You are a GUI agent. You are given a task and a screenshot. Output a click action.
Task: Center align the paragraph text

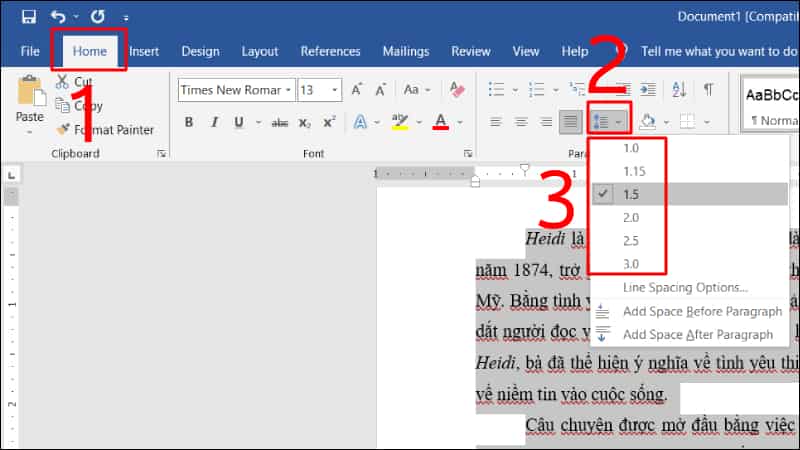click(520, 122)
